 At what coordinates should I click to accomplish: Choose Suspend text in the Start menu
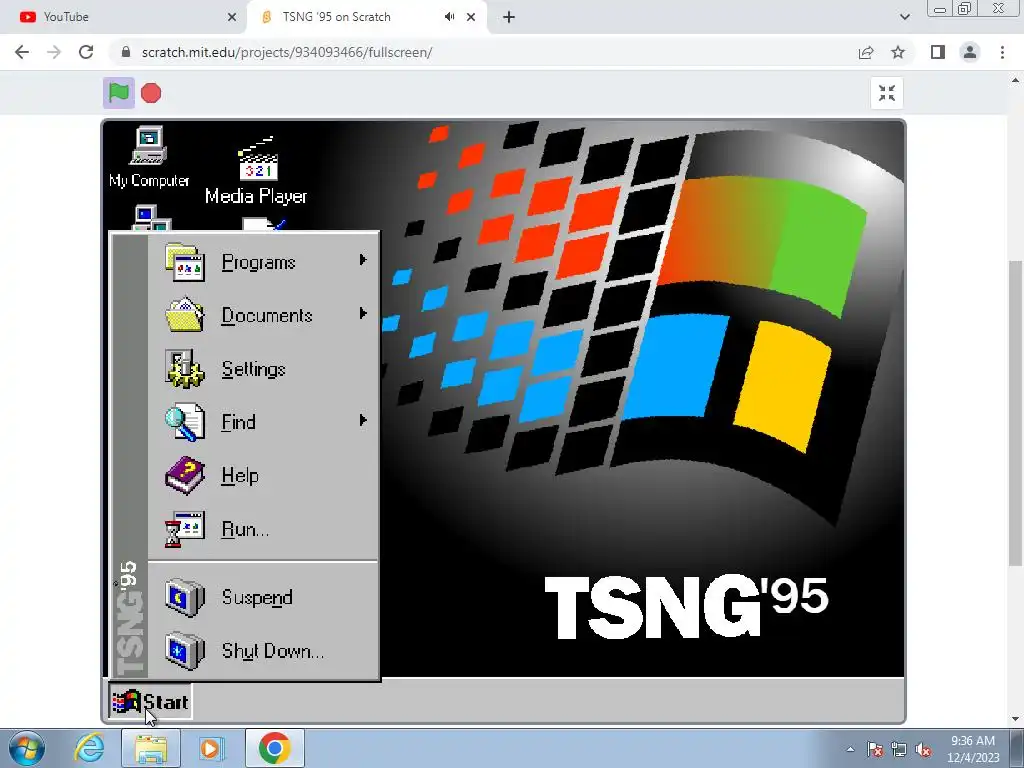[257, 598]
